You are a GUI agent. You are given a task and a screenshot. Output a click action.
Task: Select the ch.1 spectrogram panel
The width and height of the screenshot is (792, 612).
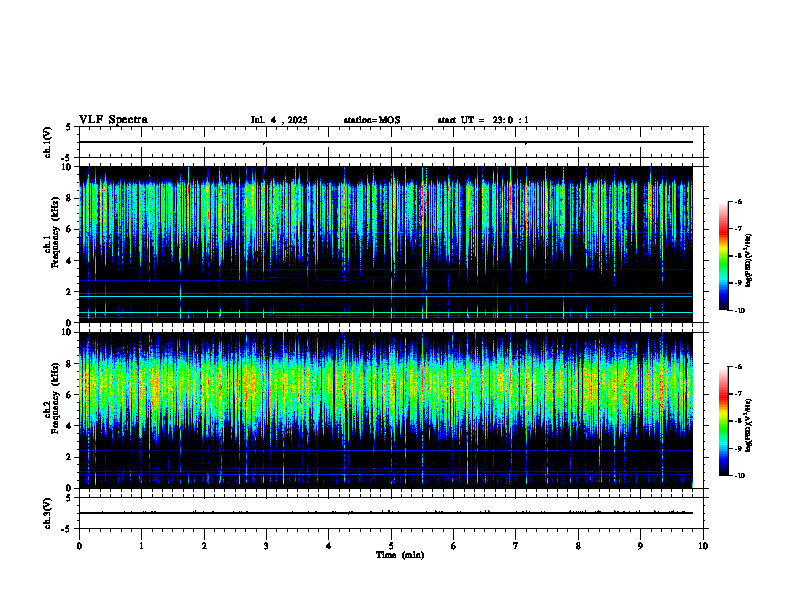tap(385, 244)
